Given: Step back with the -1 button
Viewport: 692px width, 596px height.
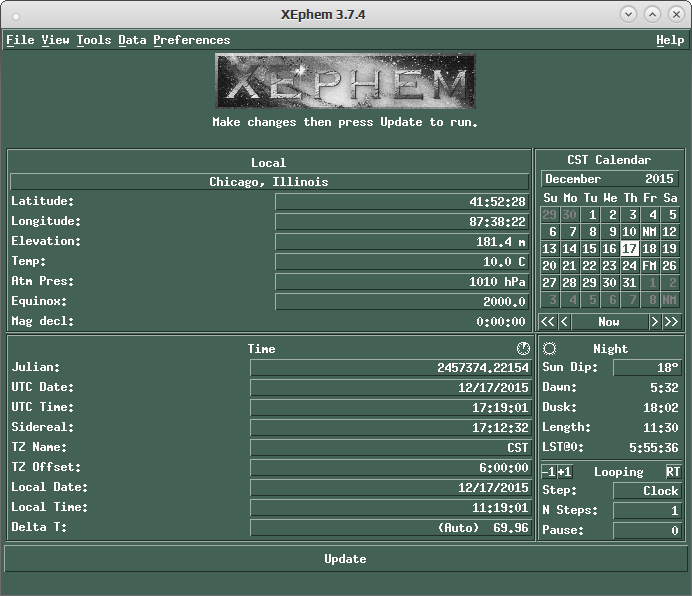Looking at the screenshot, I should tap(549, 472).
